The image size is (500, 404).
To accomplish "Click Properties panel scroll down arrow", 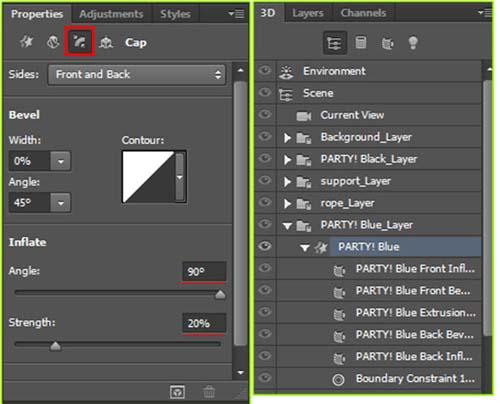I will 240,372.
